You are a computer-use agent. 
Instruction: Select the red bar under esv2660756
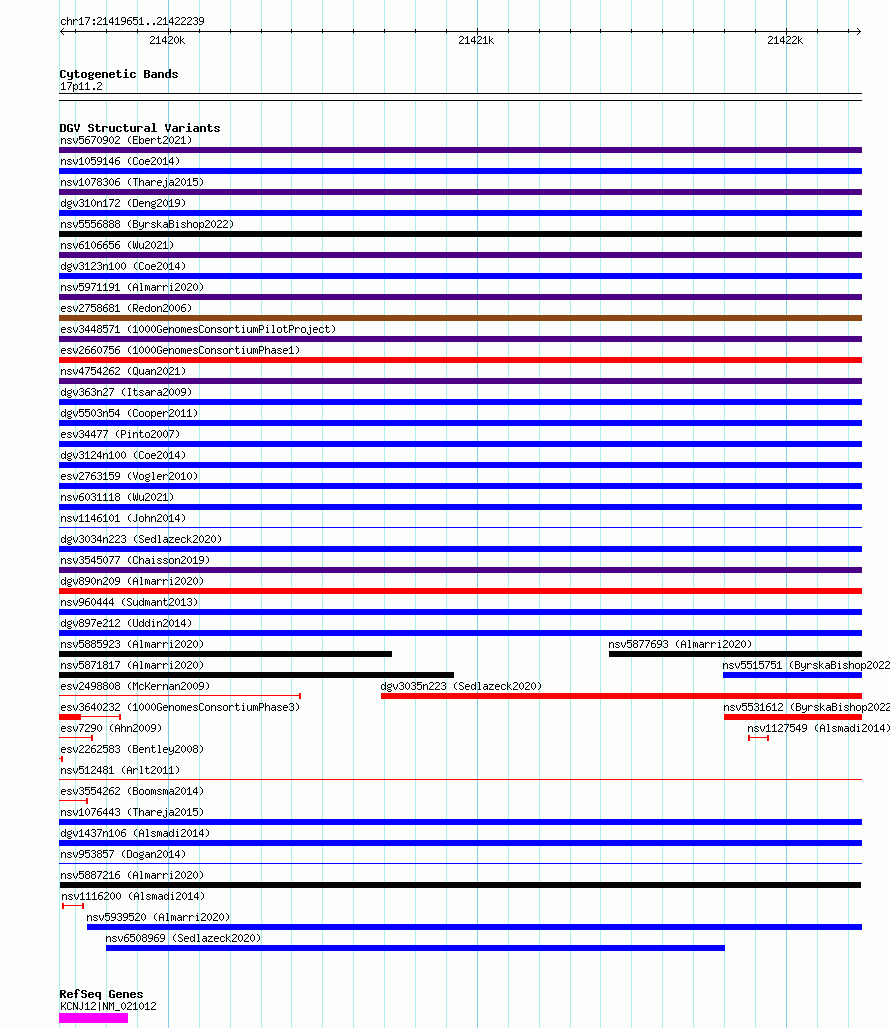(x=460, y=360)
